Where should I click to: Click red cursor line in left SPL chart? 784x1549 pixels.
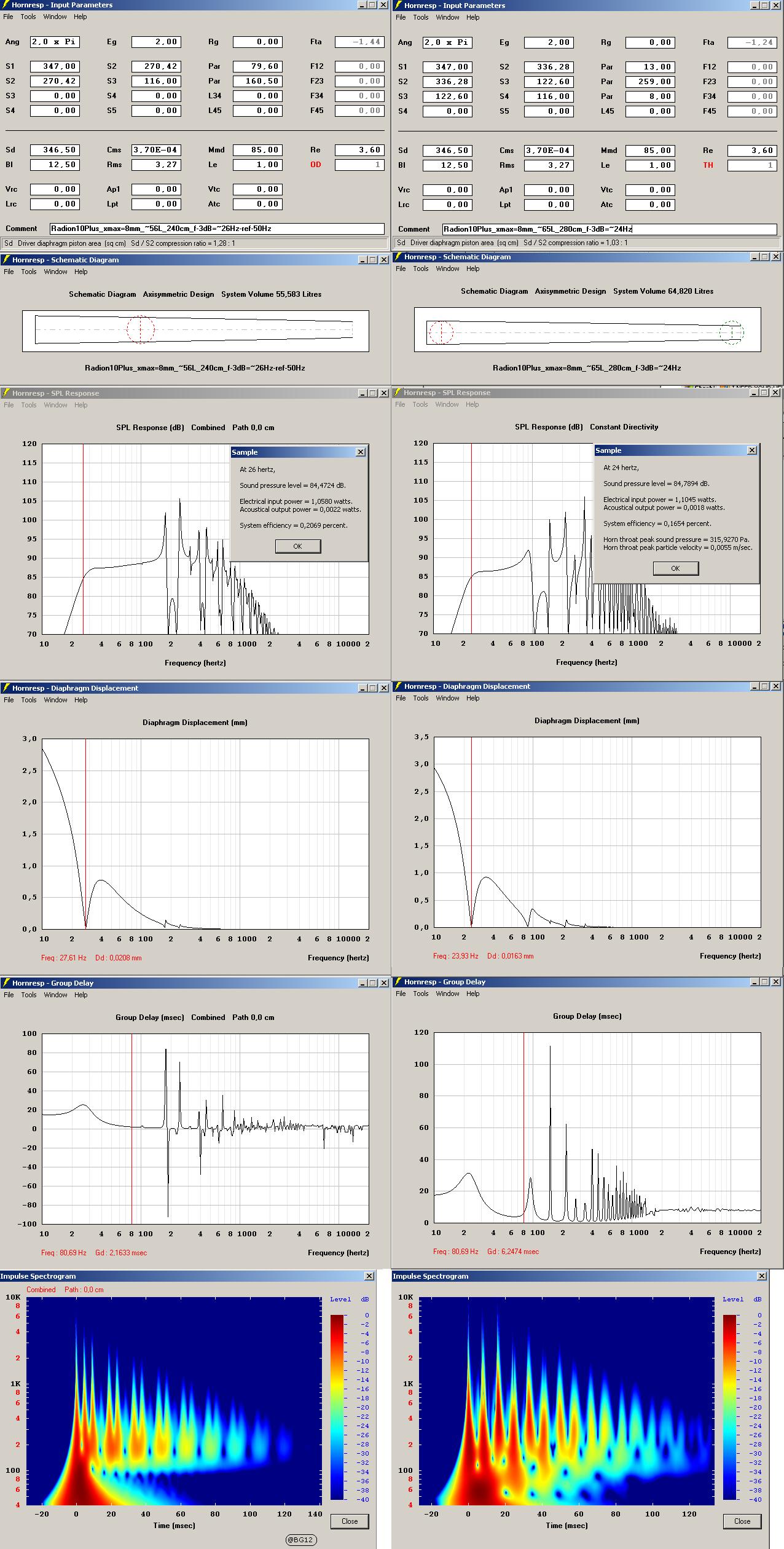(83, 539)
